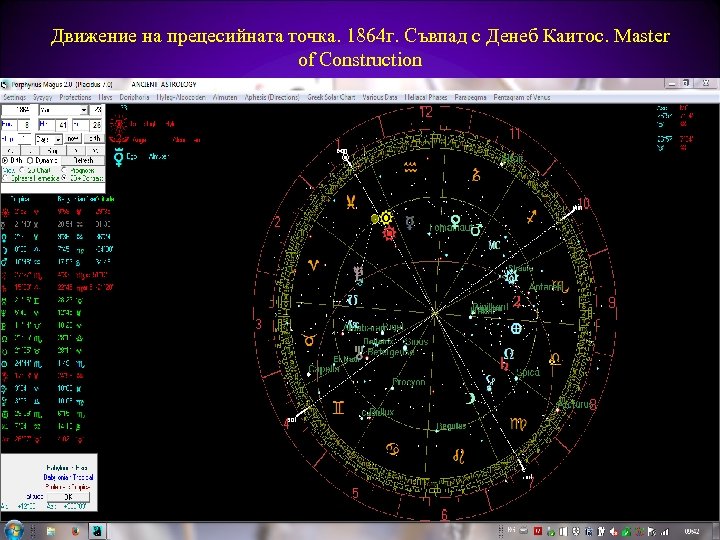Open the Dorichoria menu

(134, 97)
